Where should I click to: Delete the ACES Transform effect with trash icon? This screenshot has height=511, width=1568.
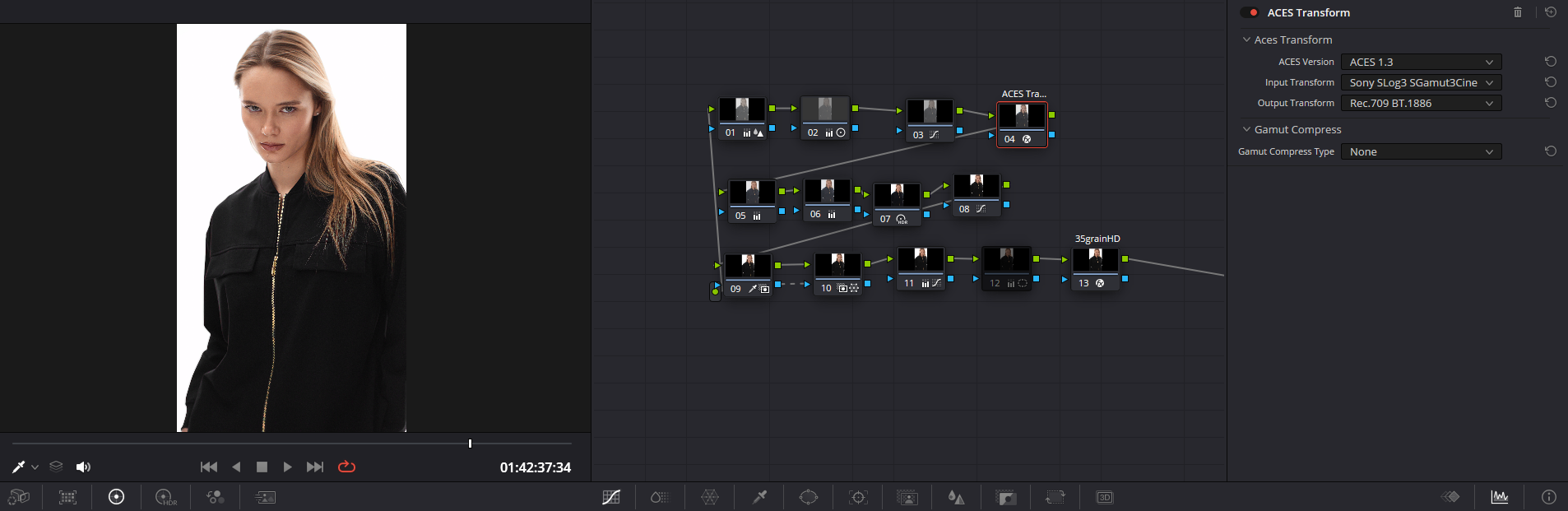pos(1518,12)
